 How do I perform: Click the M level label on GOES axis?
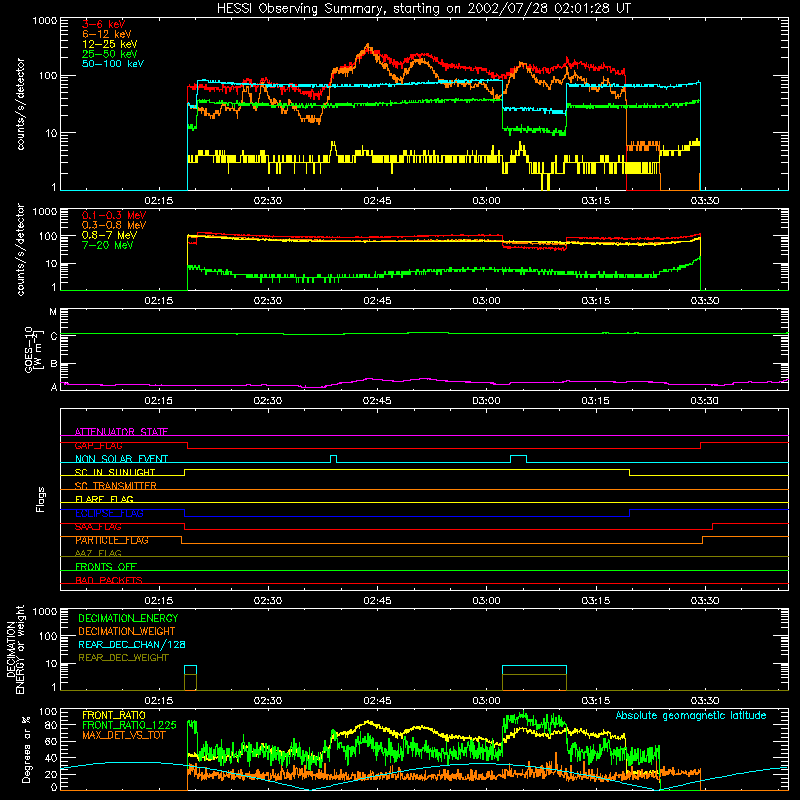coord(53,312)
